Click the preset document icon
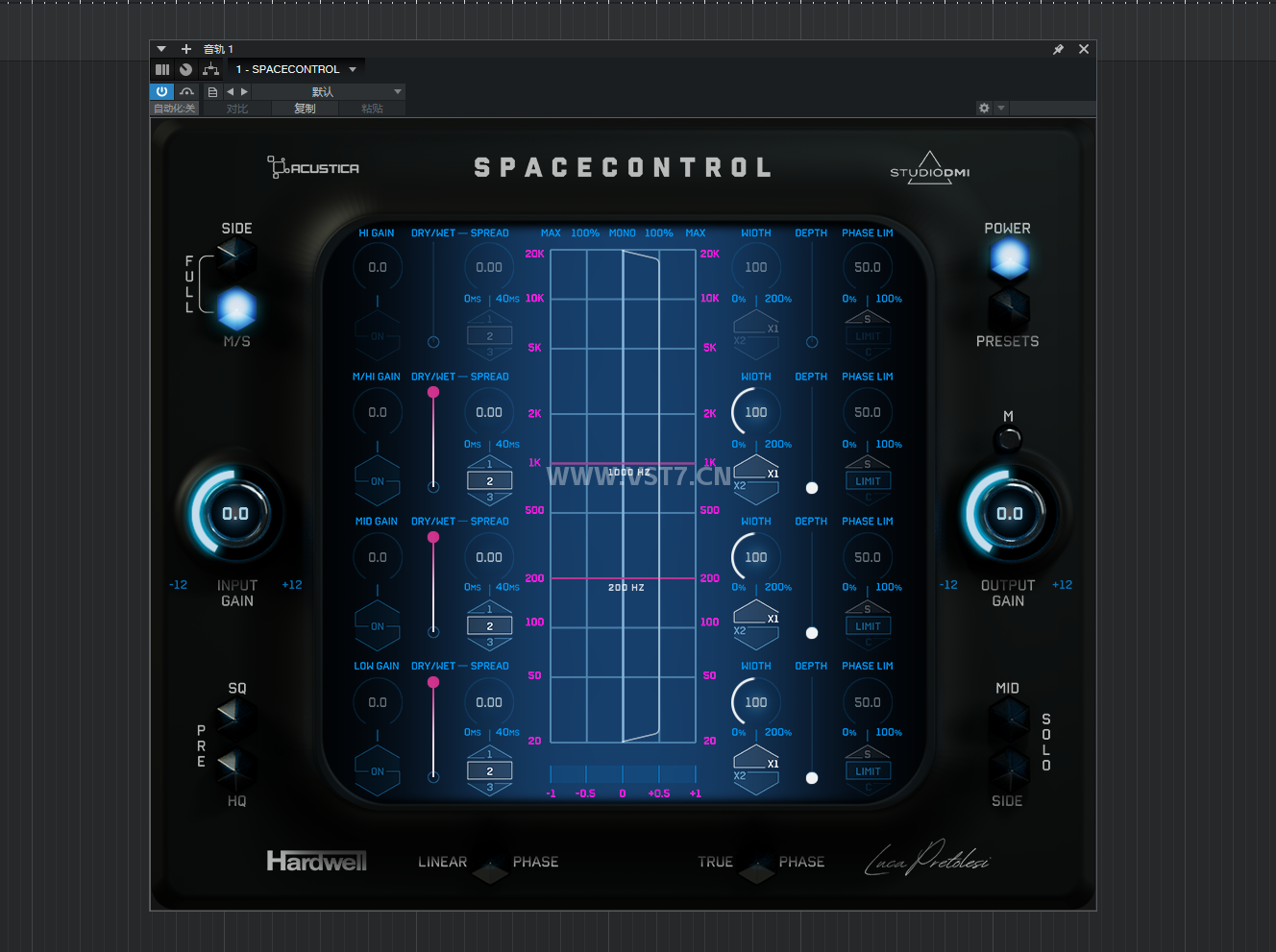 point(212,92)
